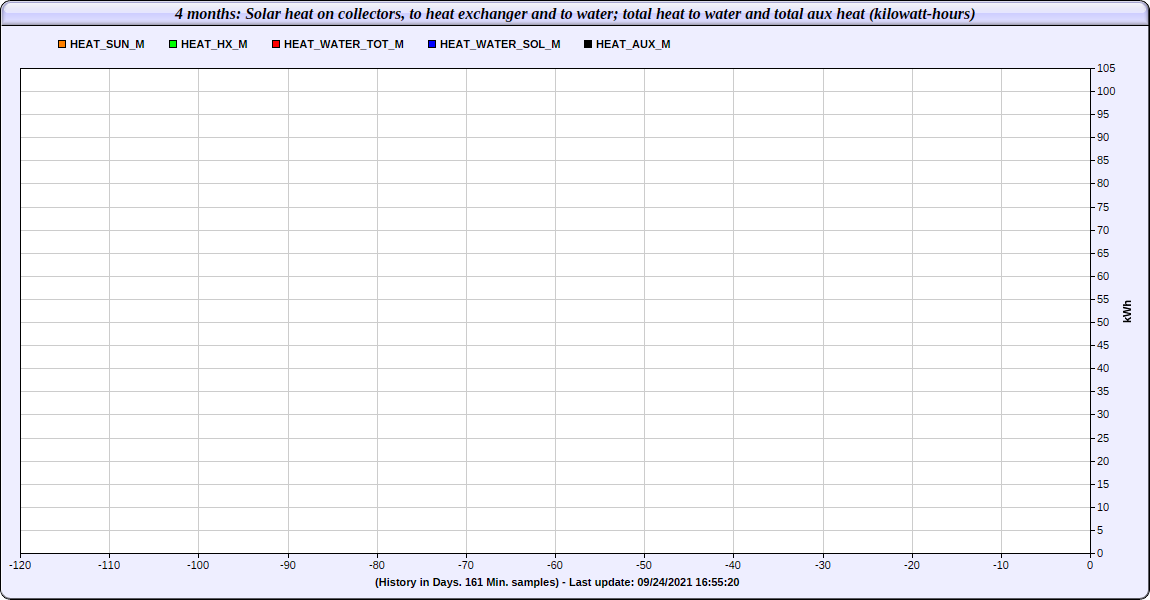Image resolution: width=1150 pixels, height=600 pixels.
Task: Click the 65 y-axis tick label
Action: [x=1103, y=253]
